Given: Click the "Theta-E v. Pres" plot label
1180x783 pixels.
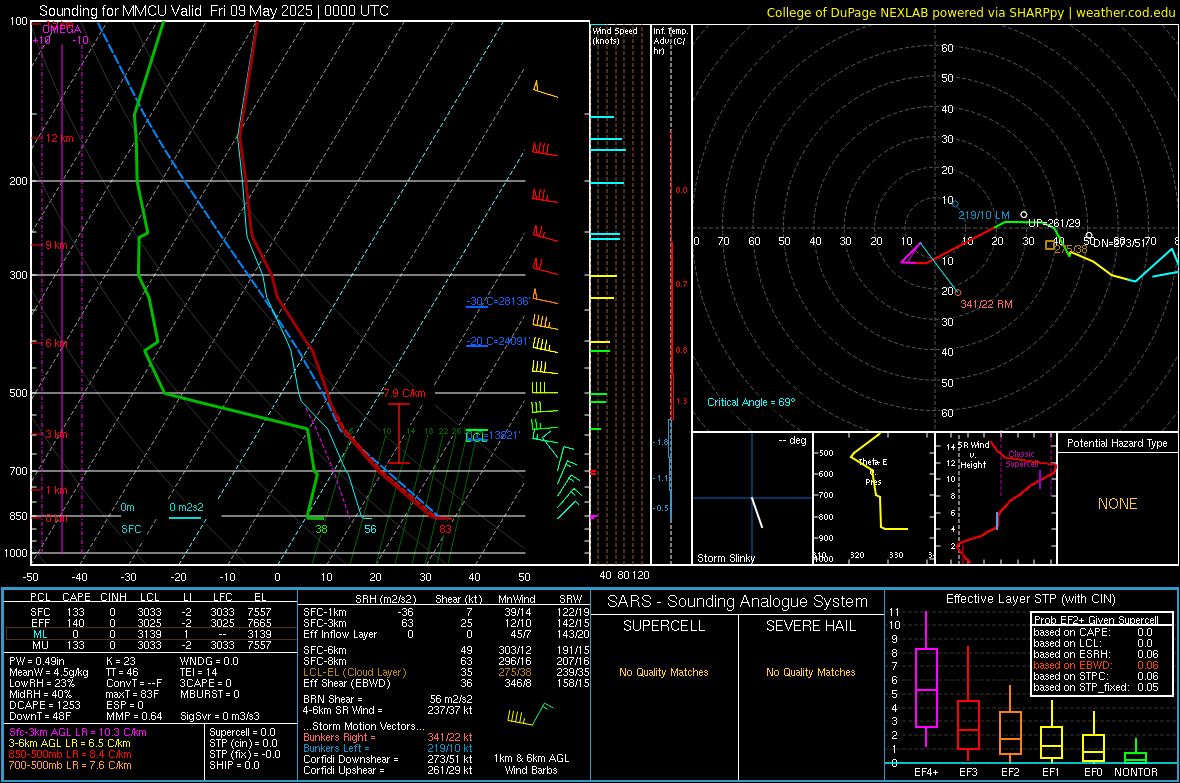Looking at the screenshot, I should point(873,471).
